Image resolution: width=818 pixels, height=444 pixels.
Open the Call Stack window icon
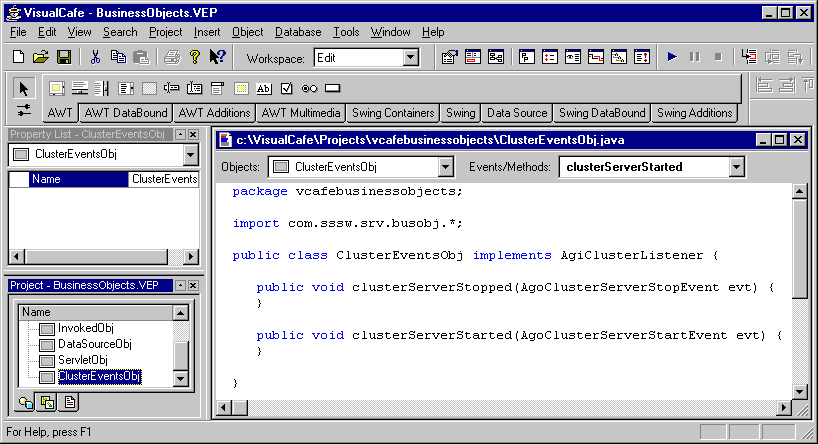596,57
